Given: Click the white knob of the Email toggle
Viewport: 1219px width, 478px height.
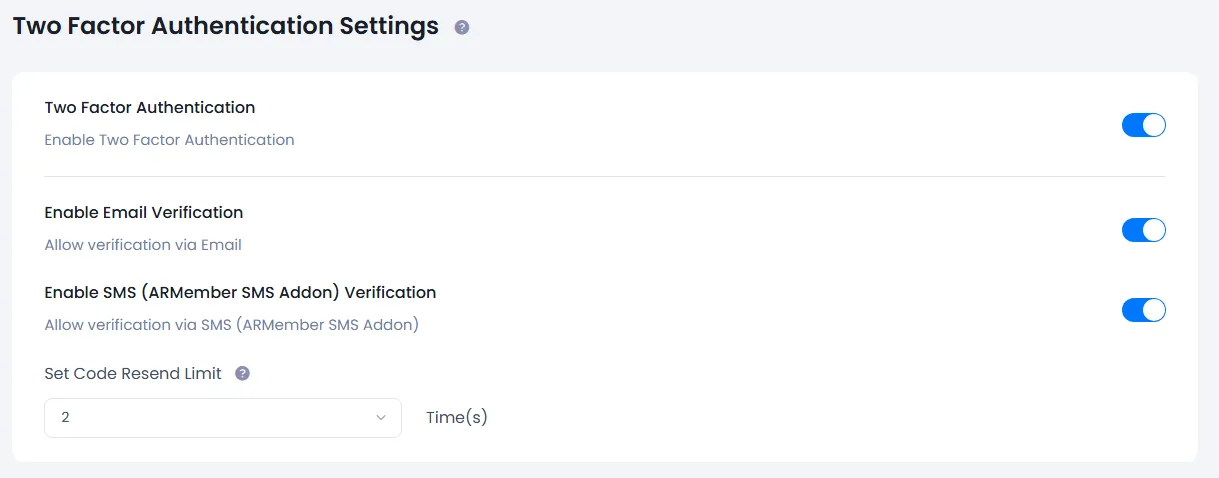Looking at the screenshot, I should tap(1154, 230).
